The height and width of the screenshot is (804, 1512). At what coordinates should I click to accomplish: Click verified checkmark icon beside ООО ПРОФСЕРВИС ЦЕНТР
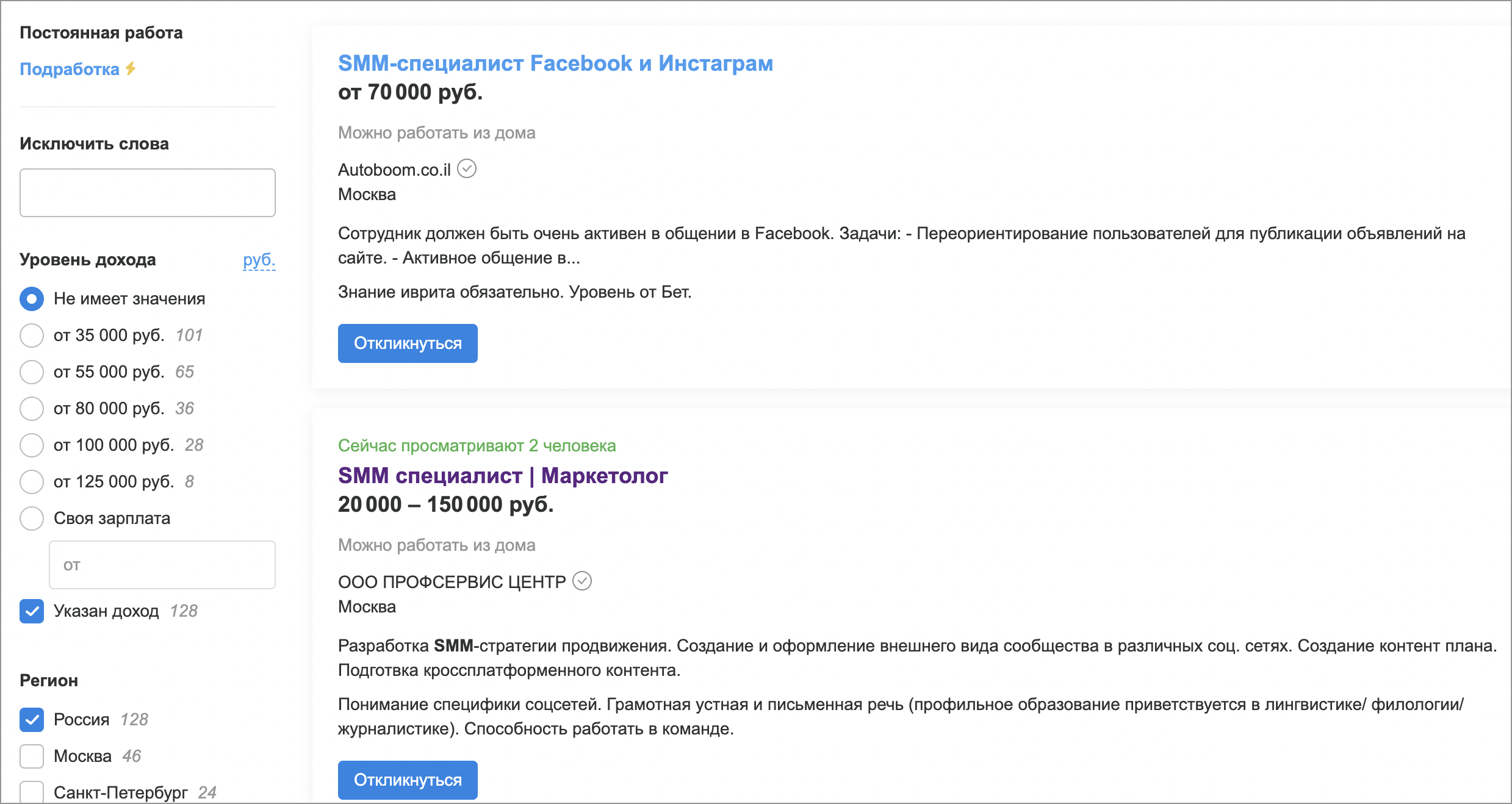pos(582,581)
